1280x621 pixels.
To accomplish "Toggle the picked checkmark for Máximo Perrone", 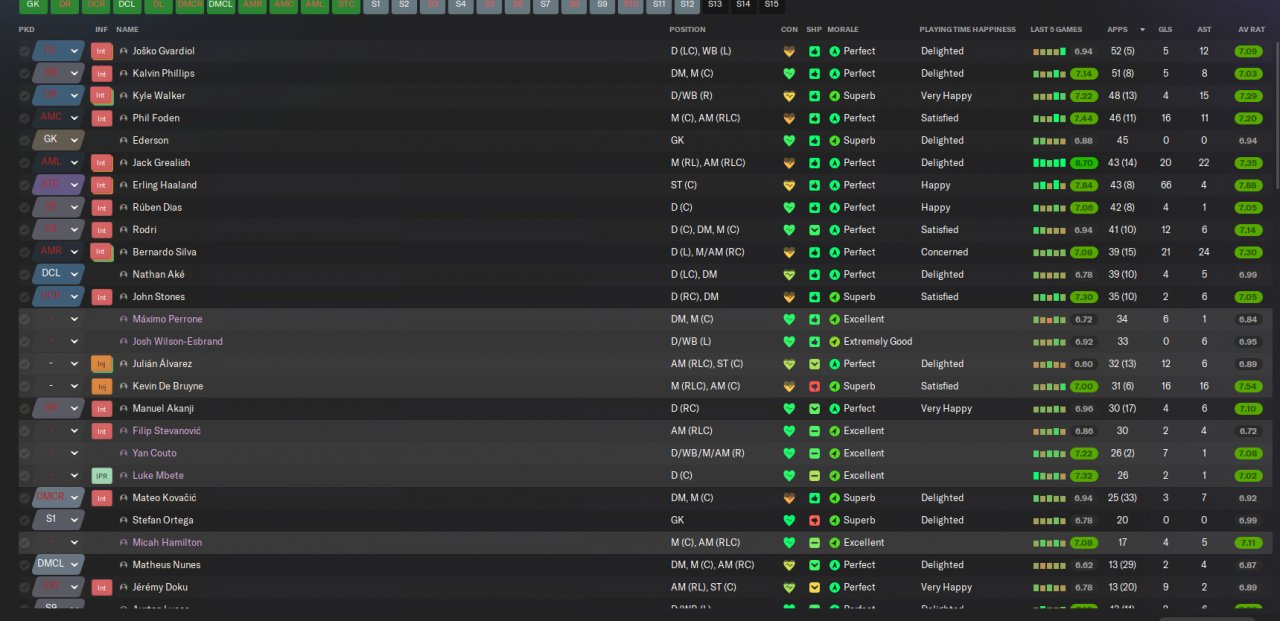I will 25,319.
